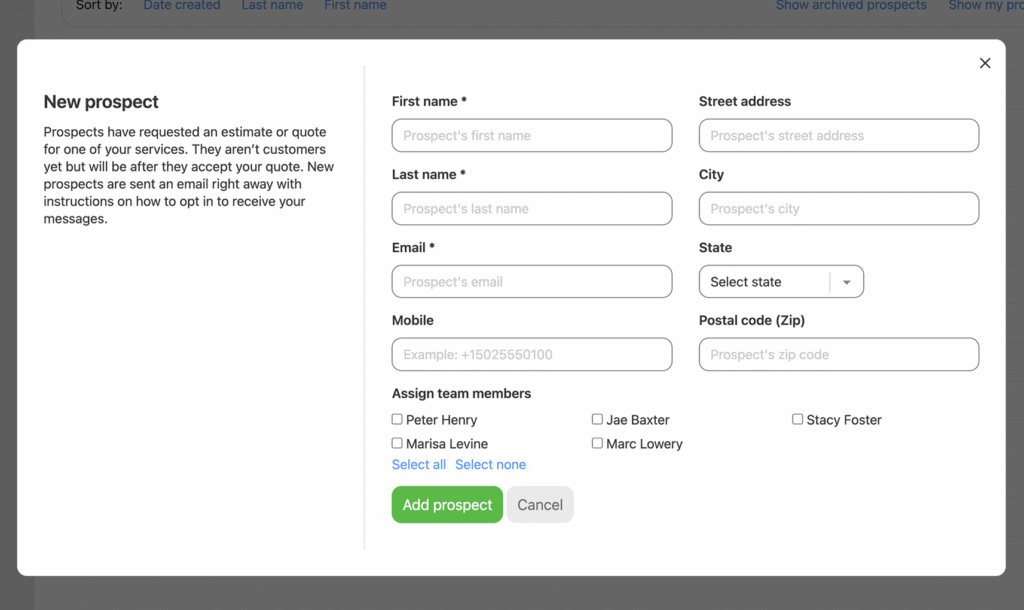The height and width of the screenshot is (610, 1024).
Task: Open the Select state combo box
Action: point(765,282)
